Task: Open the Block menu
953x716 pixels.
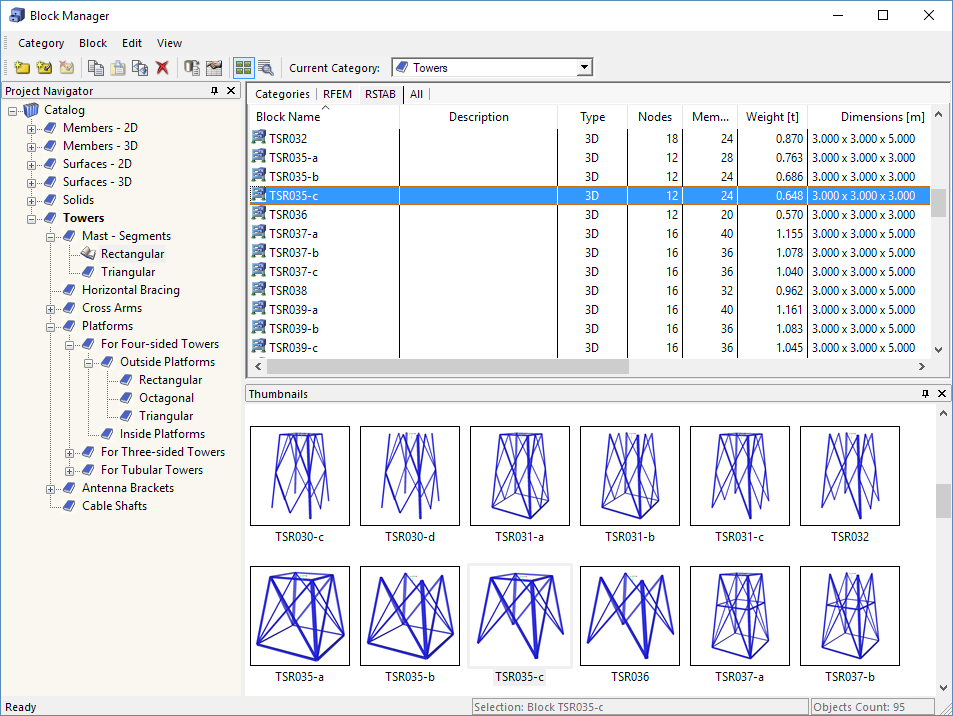Action: [x=93, y=43]
